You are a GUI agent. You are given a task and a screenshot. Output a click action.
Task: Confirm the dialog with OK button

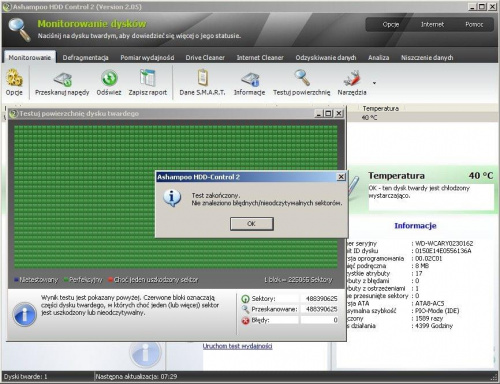pos(252,224)
